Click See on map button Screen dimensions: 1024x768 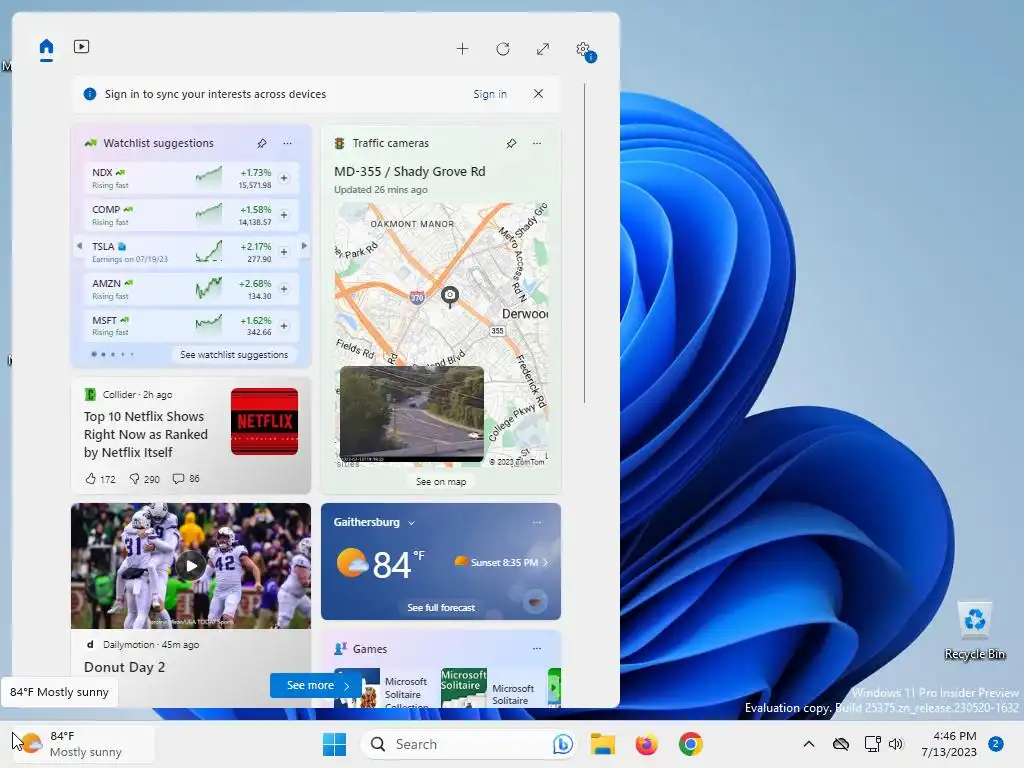click(x=441, y=481)
